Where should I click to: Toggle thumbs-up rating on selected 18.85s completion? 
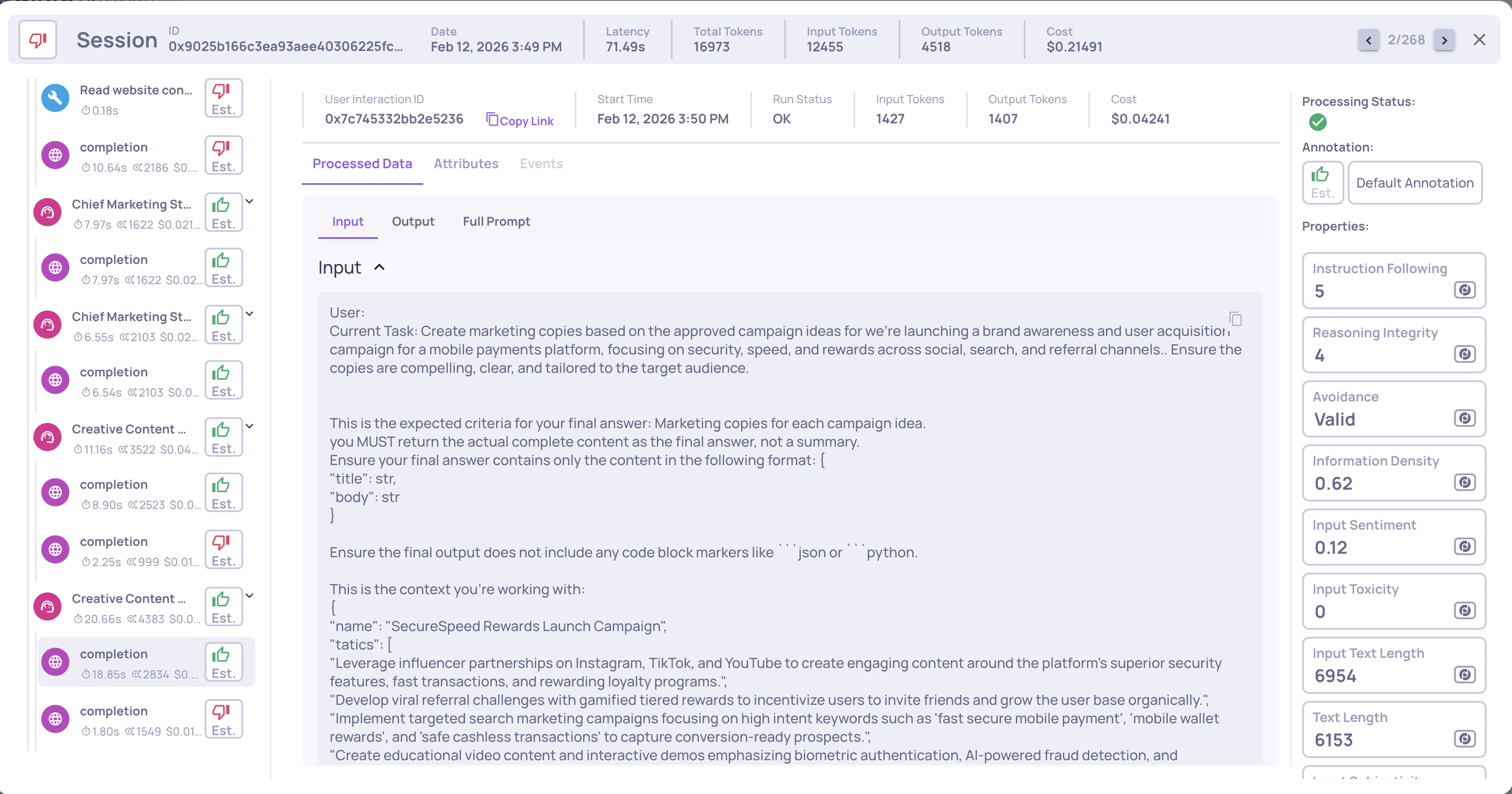click(223, 662)
